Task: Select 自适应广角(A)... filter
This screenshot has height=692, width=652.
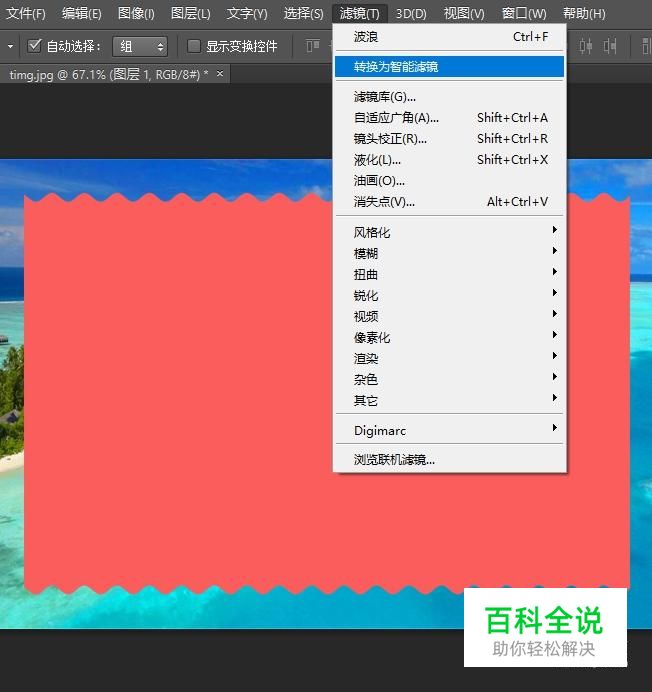Action: (x=450, y=117)
